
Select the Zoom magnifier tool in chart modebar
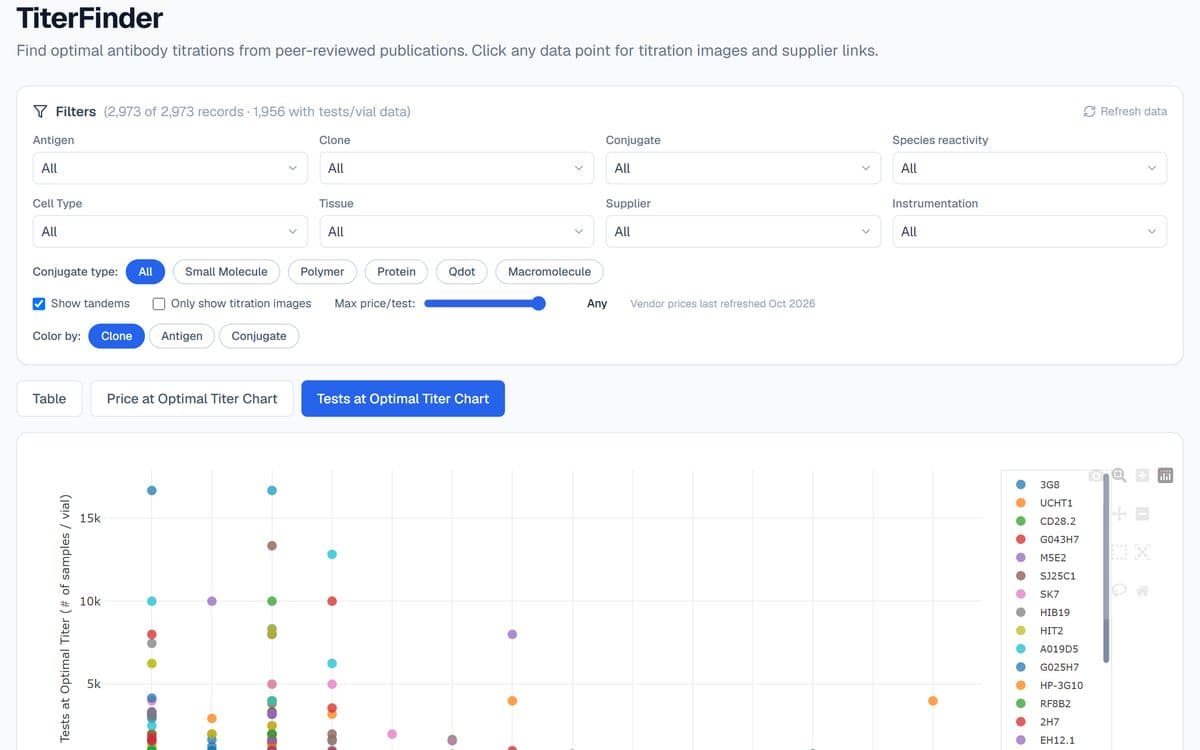[x=1119, y=476]
